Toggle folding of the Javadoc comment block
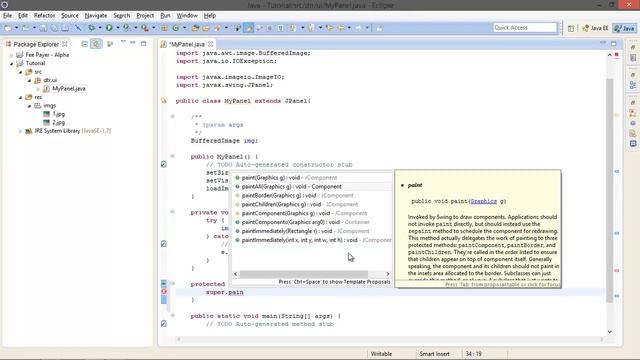 (x=172, y=116)
